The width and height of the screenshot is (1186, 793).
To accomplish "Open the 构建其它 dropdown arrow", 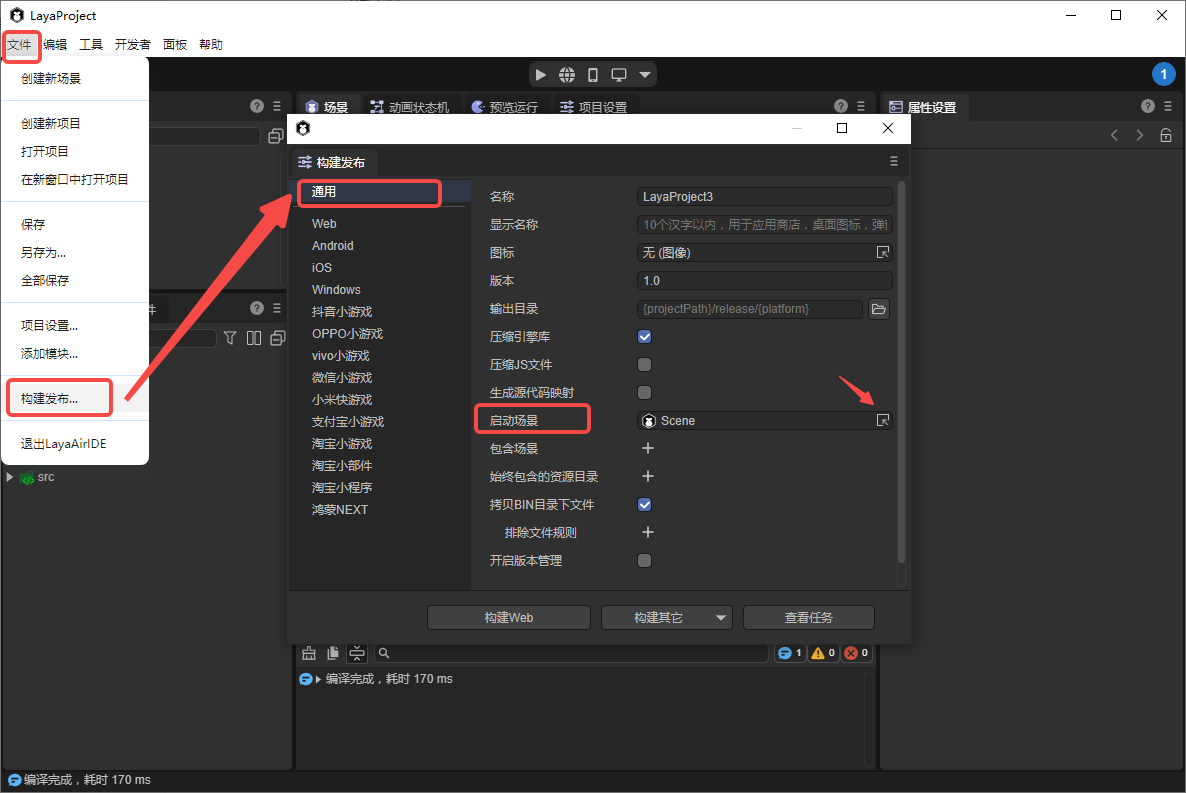I will tap(721, 618).
